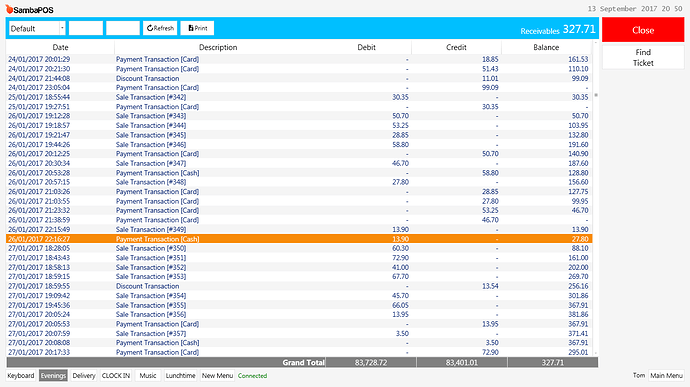Go to the Main Menu
Image resolution: width=690 pixels, height=387 pixels.
tap(666, 376)
